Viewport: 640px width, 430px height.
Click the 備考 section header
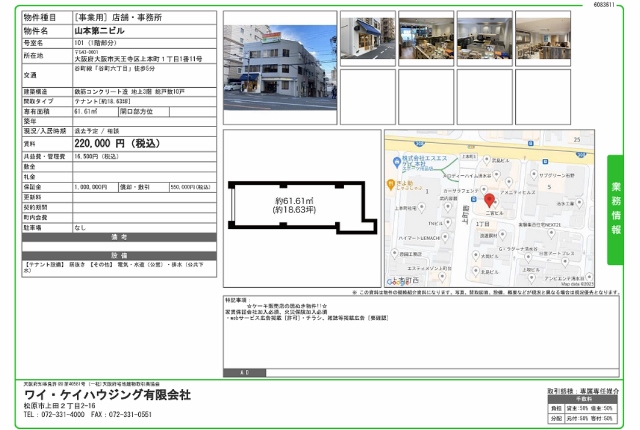tap(119, 237)
